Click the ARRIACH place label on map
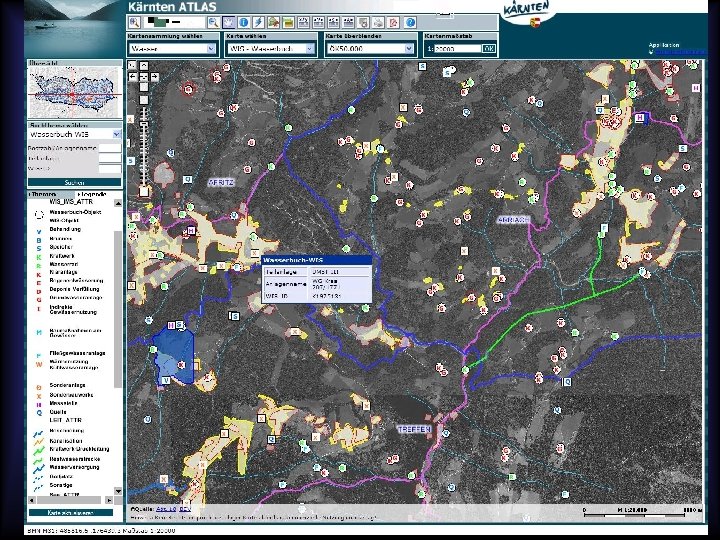 (513, 220)
